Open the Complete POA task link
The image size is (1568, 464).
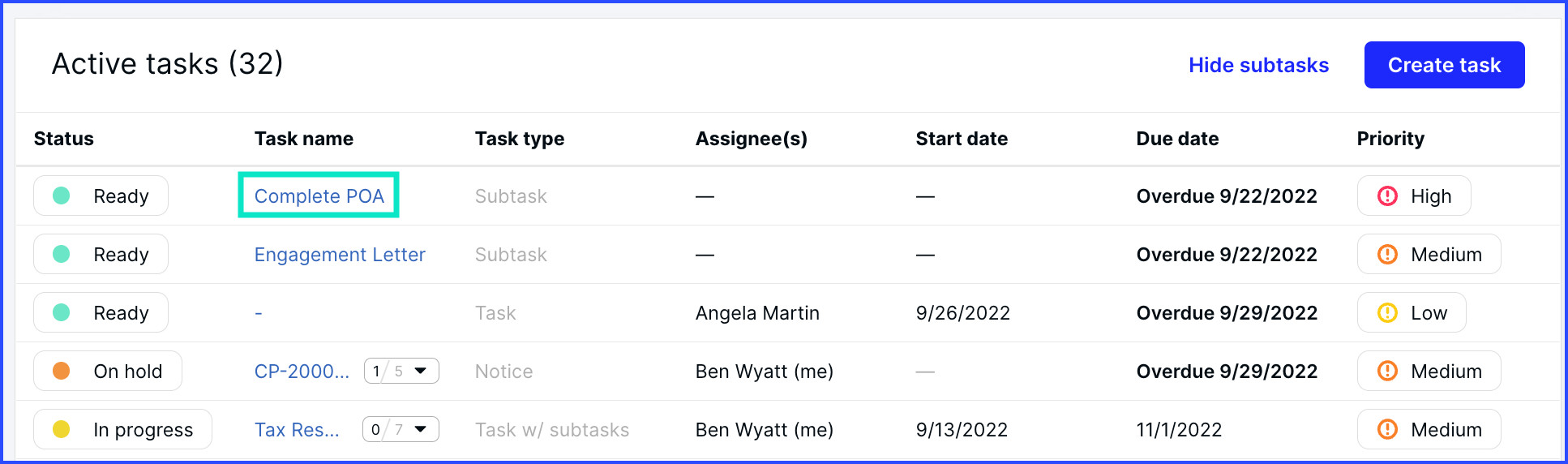319,196
